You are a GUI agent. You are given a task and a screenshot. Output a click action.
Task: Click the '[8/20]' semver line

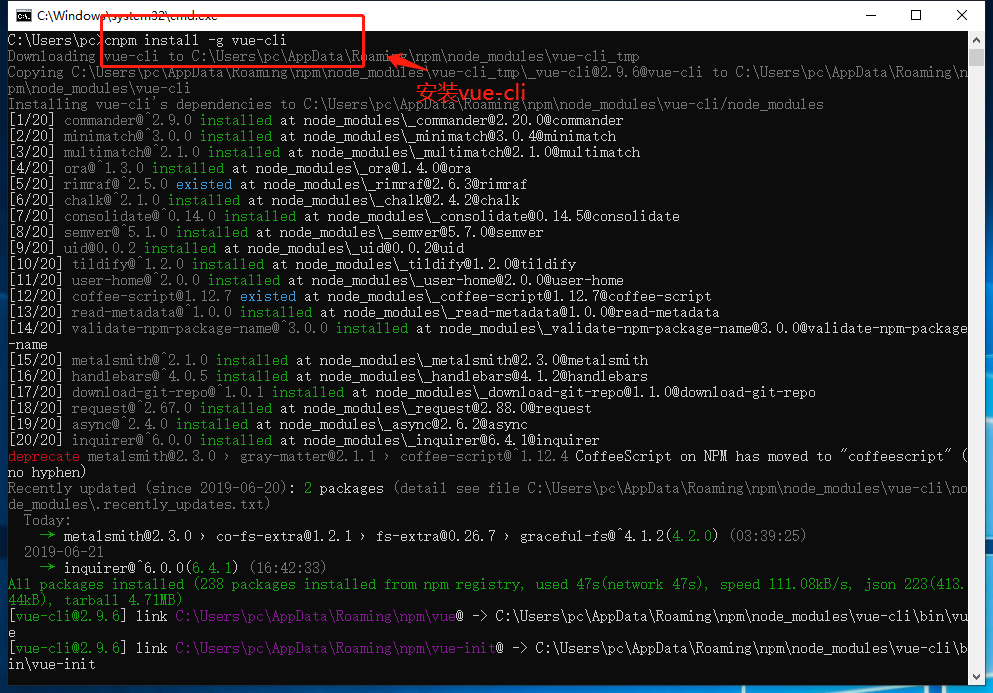(x=276, y=232)
